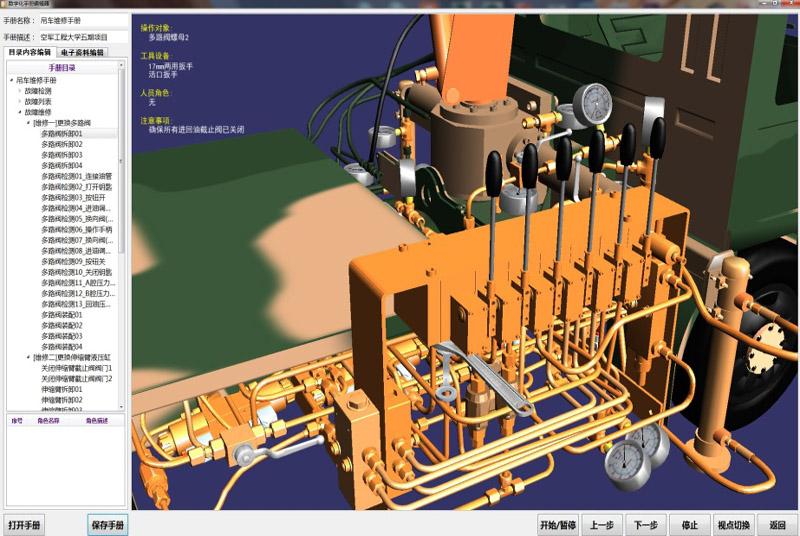Select 多路阀装配01 in the tree
This screenshot has width=800, height=536.
(61, 314)
